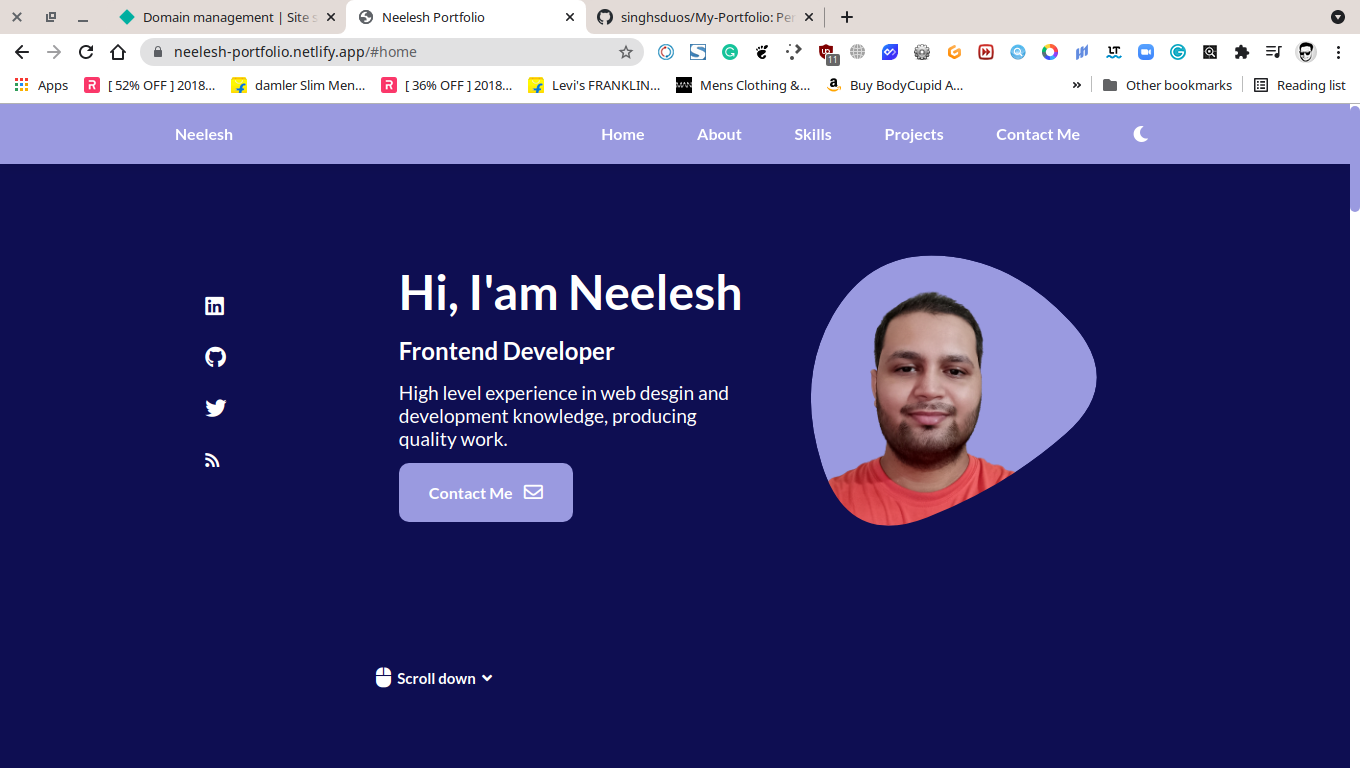Open the GNOME foot extension icon

click(762, 52)
